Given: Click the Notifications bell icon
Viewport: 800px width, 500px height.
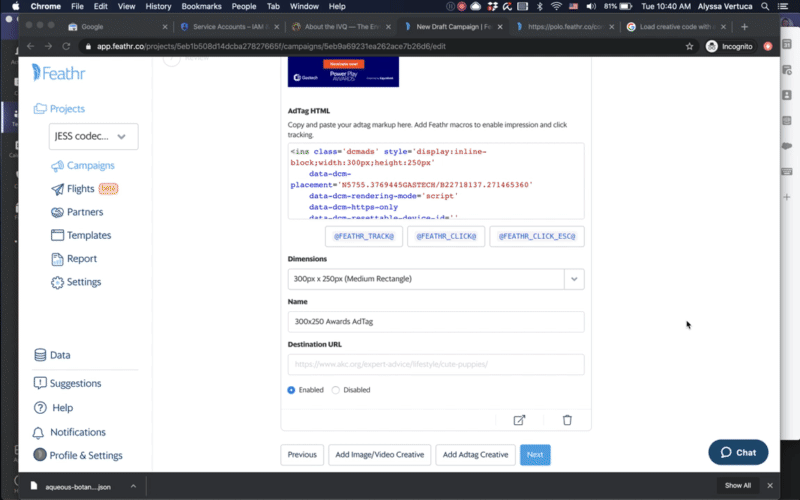Looking at the screenshot, I should click(x=38, y=433).
